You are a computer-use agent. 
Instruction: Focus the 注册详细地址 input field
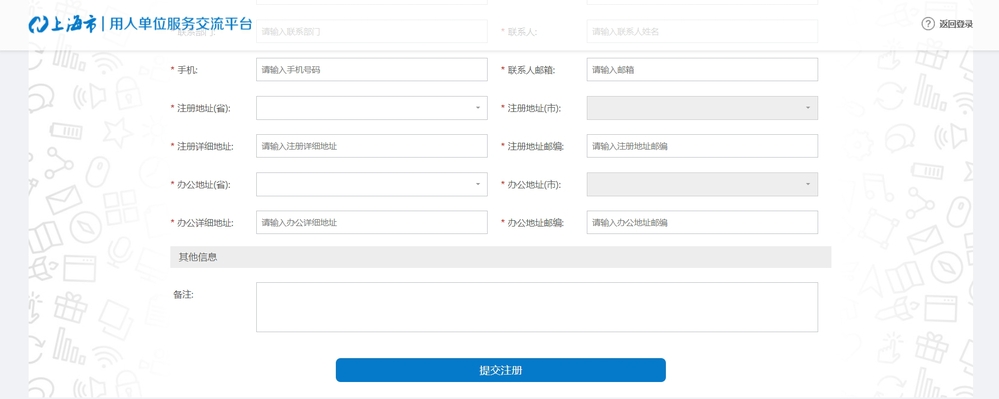click(x=372, y=146)
